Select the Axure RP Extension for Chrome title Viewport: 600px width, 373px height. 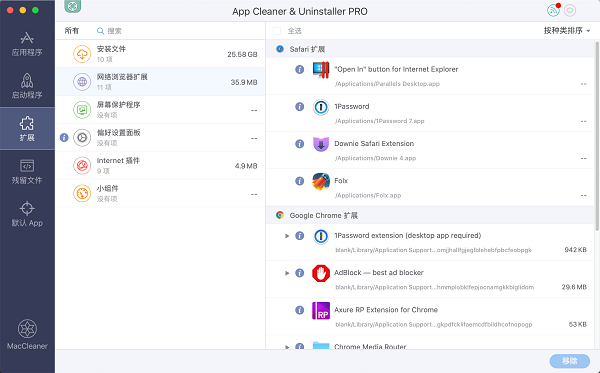coord(386,310)
